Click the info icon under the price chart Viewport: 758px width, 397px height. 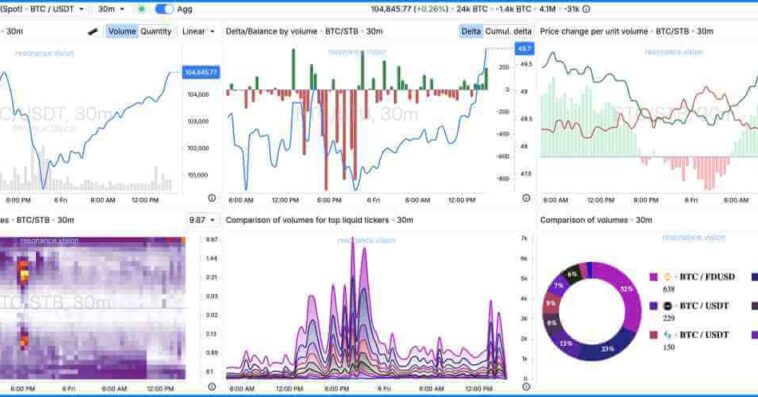[x=212, y=198]
